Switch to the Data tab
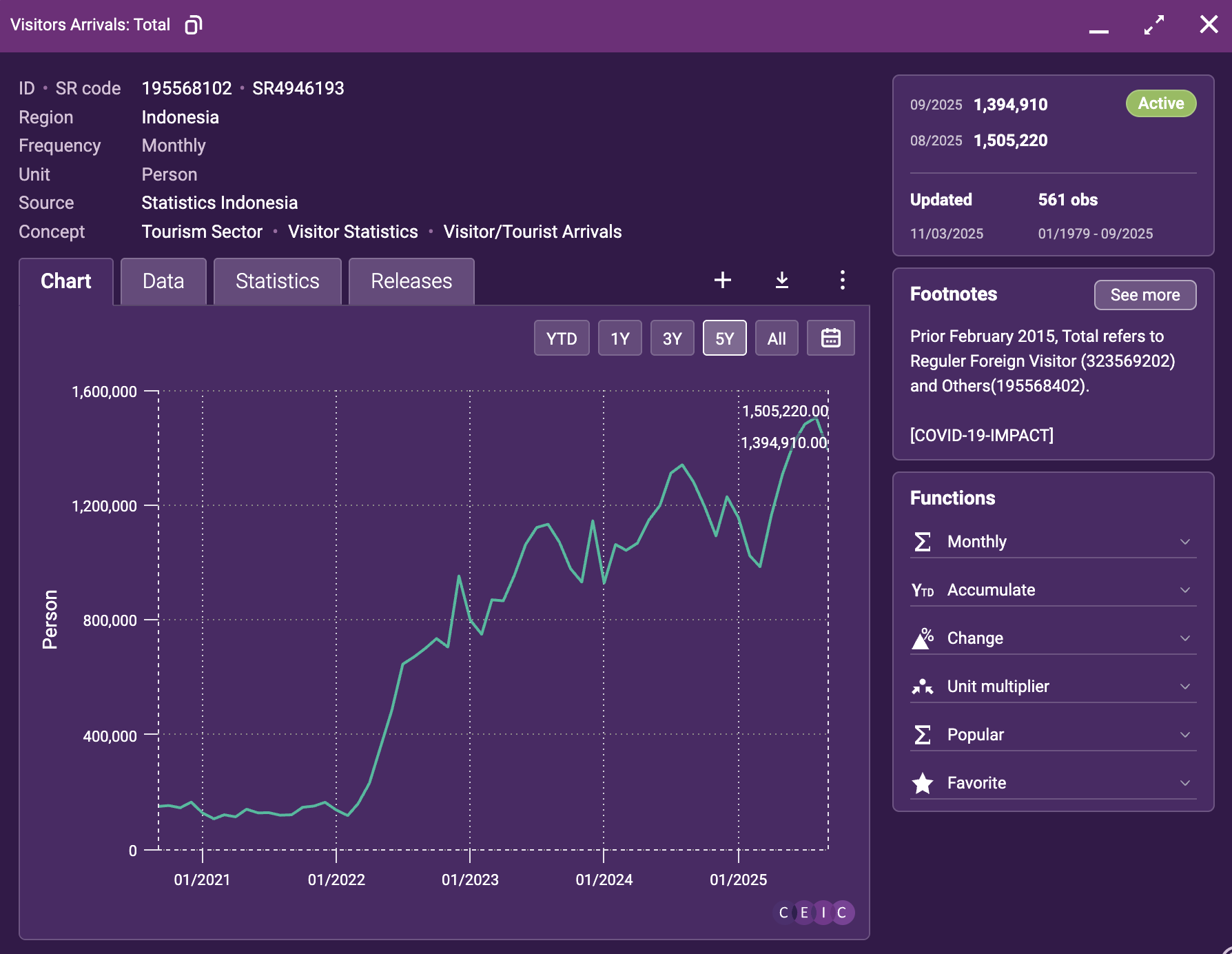The image size is (1232, 954). pos(163,281)
